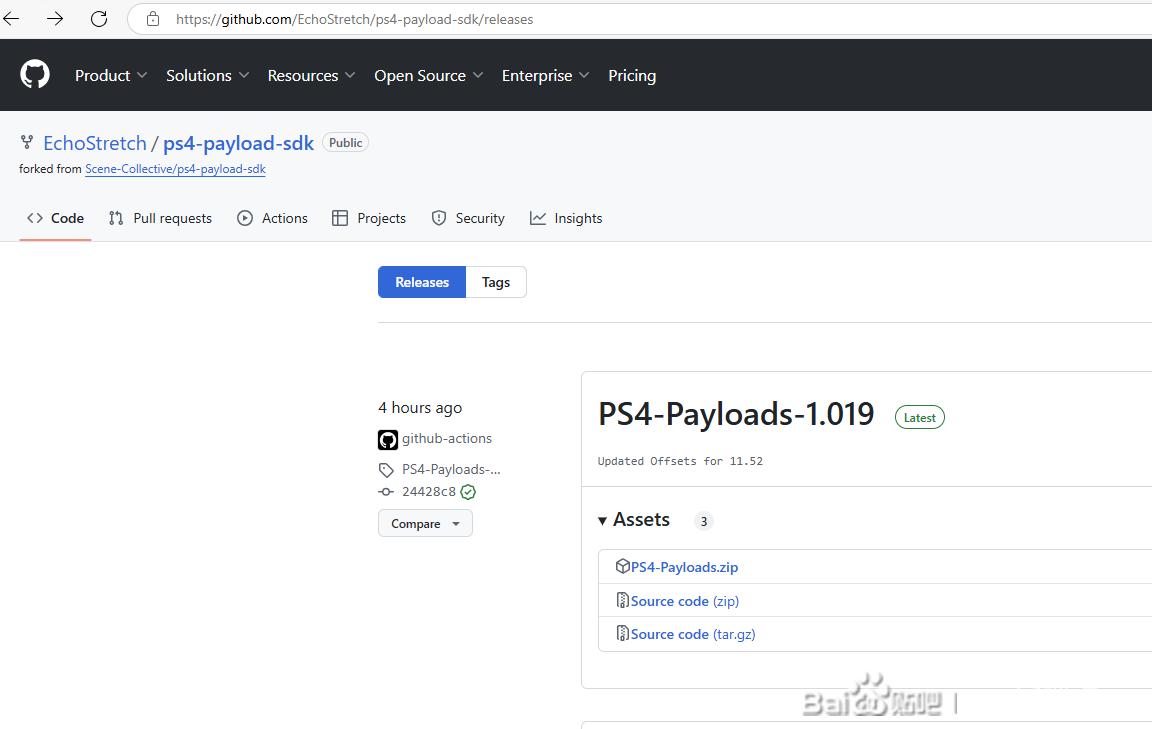The image size is (1152, 729).
Task: Download Source code (tar.gz)
Action: coord(693,634)
